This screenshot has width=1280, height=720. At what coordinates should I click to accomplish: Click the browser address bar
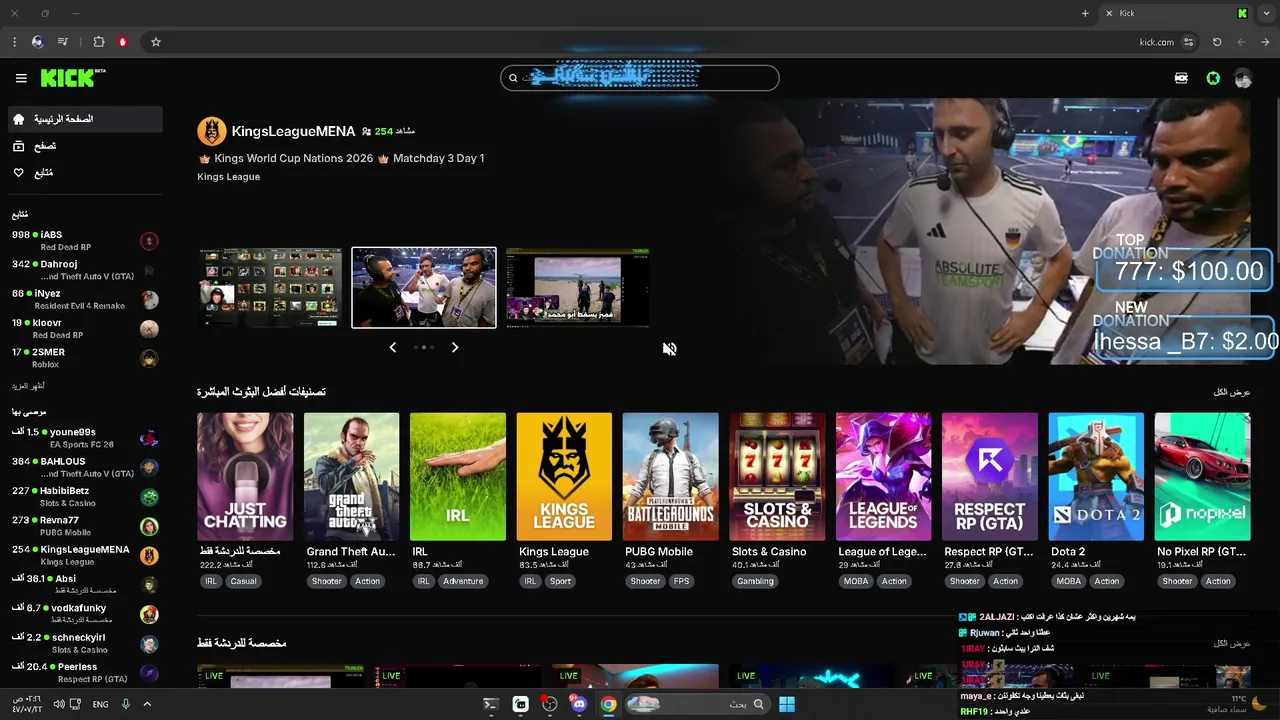tap(660, 42)
